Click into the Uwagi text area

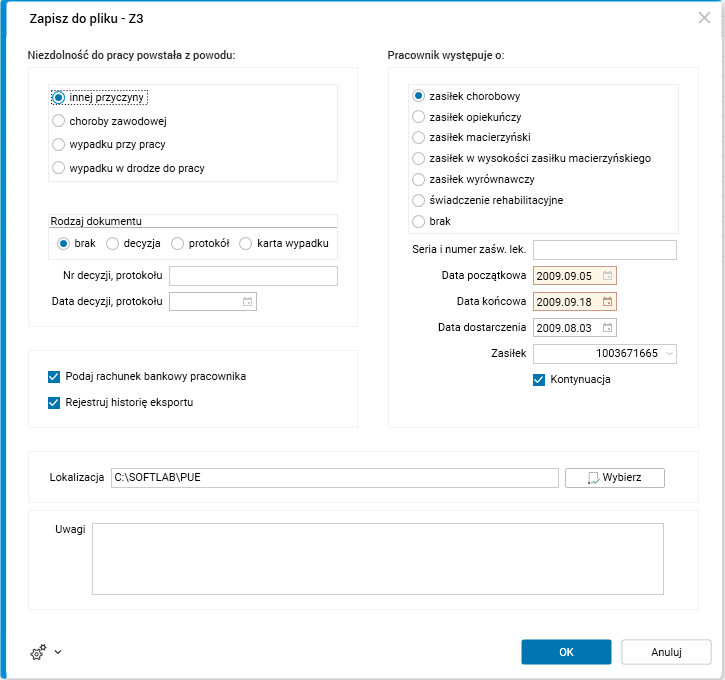point(377,559)
